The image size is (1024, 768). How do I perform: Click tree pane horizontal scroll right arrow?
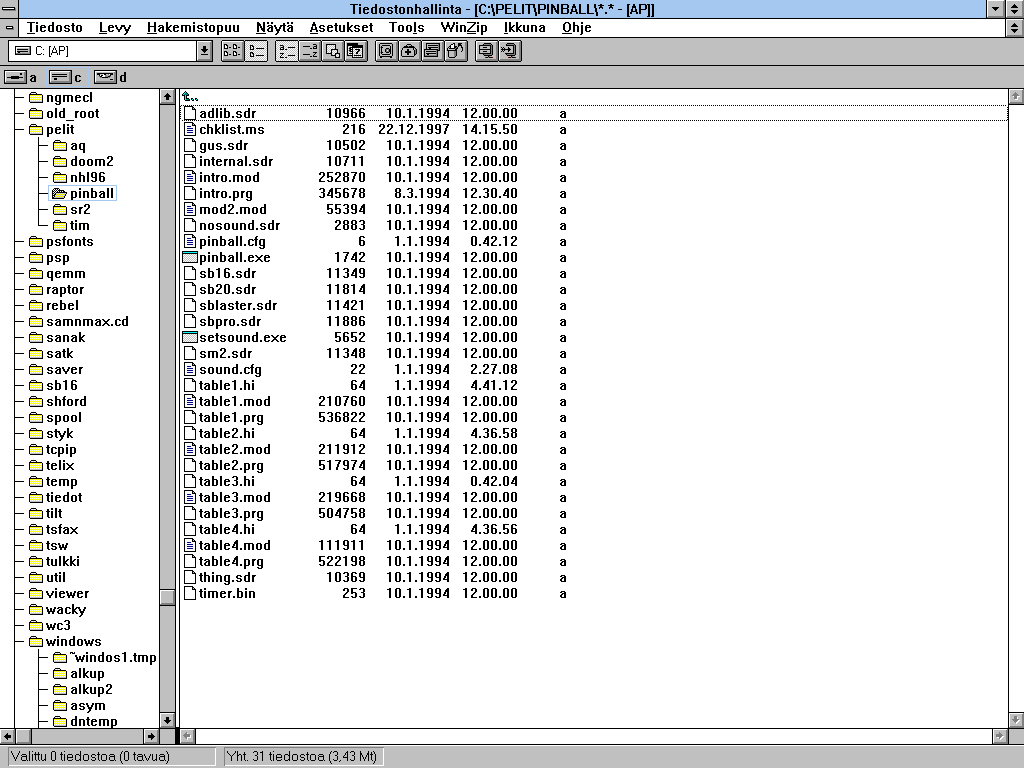[151, 736]
